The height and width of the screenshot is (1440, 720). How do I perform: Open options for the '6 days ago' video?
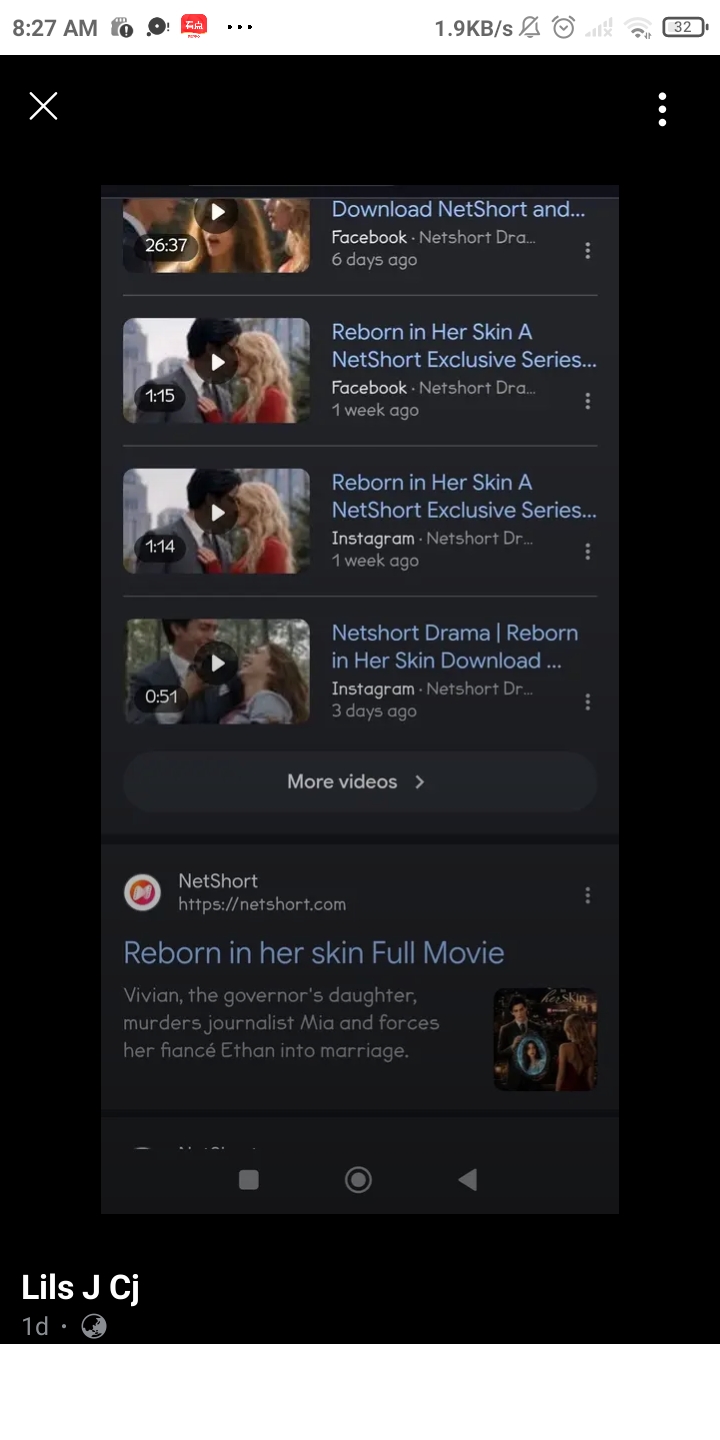tap(587, 250)
